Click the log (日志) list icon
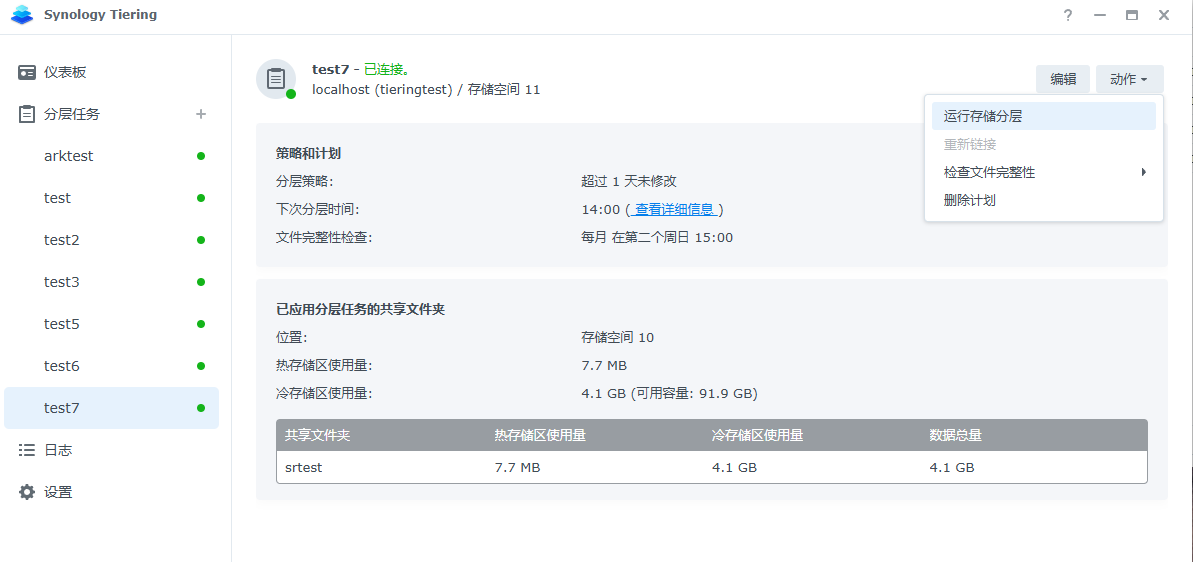 click(x=27, y=450)
